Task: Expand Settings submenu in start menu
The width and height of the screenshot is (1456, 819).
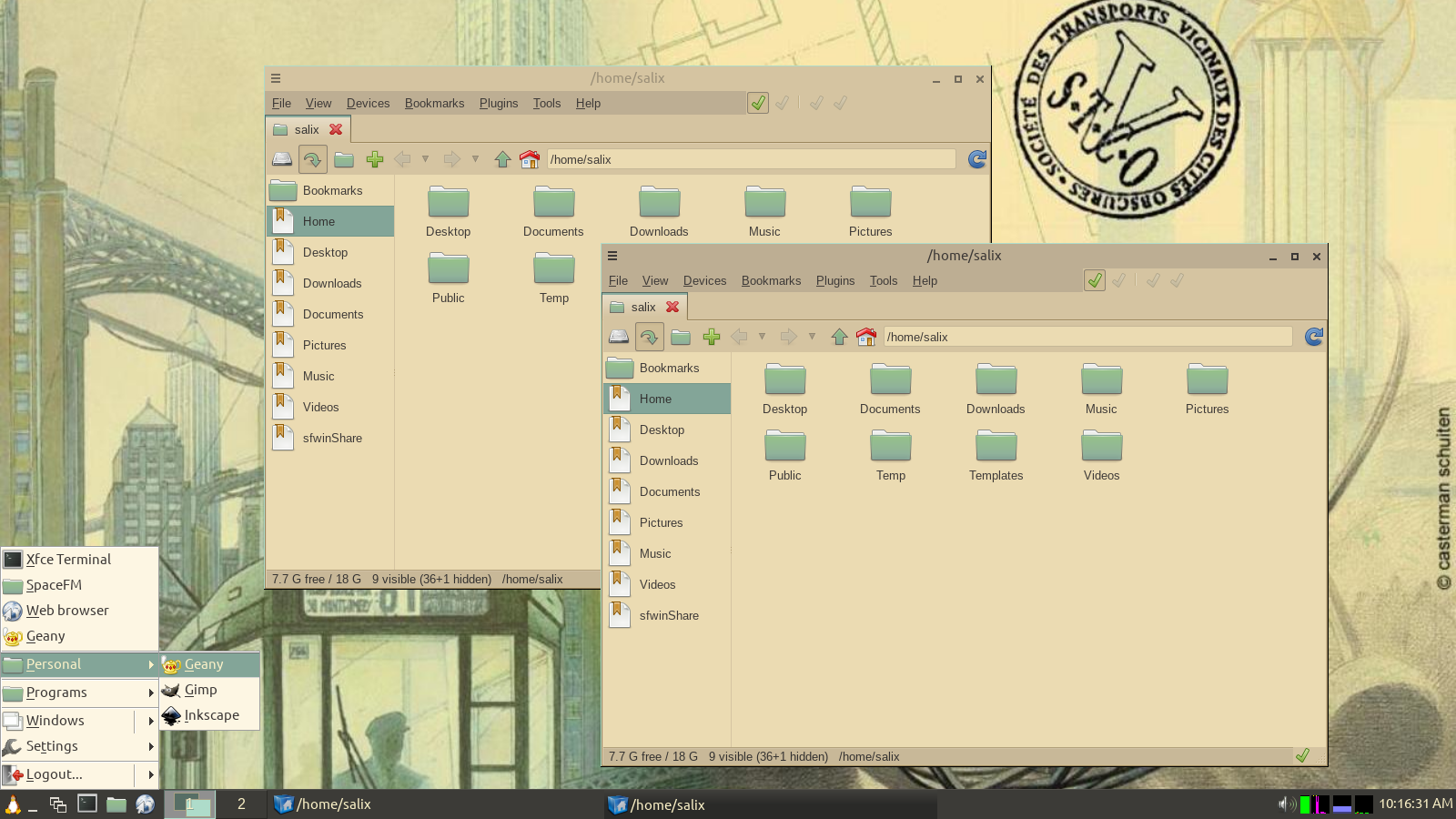Action: 79,746
